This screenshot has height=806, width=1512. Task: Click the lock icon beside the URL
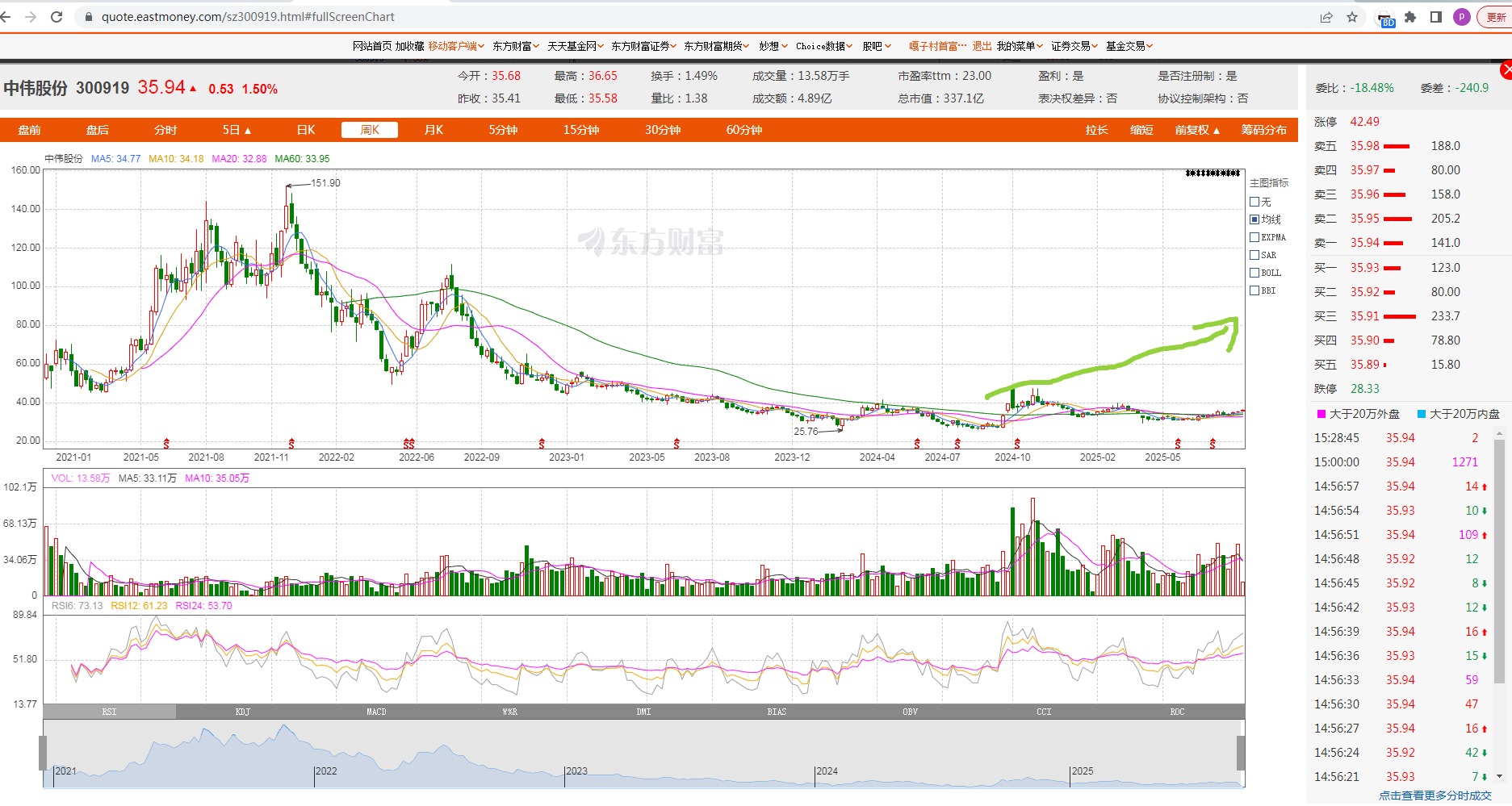click(88, 17)
